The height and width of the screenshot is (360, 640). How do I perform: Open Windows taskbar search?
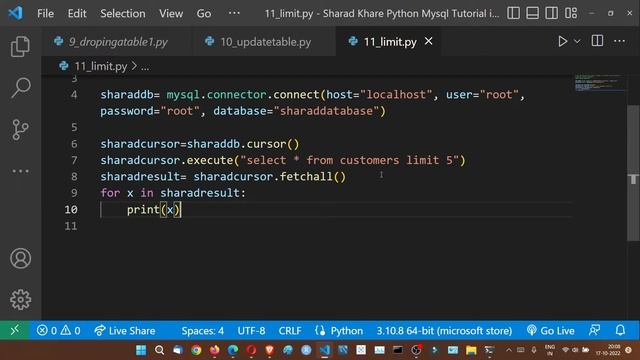coord(160,350)
